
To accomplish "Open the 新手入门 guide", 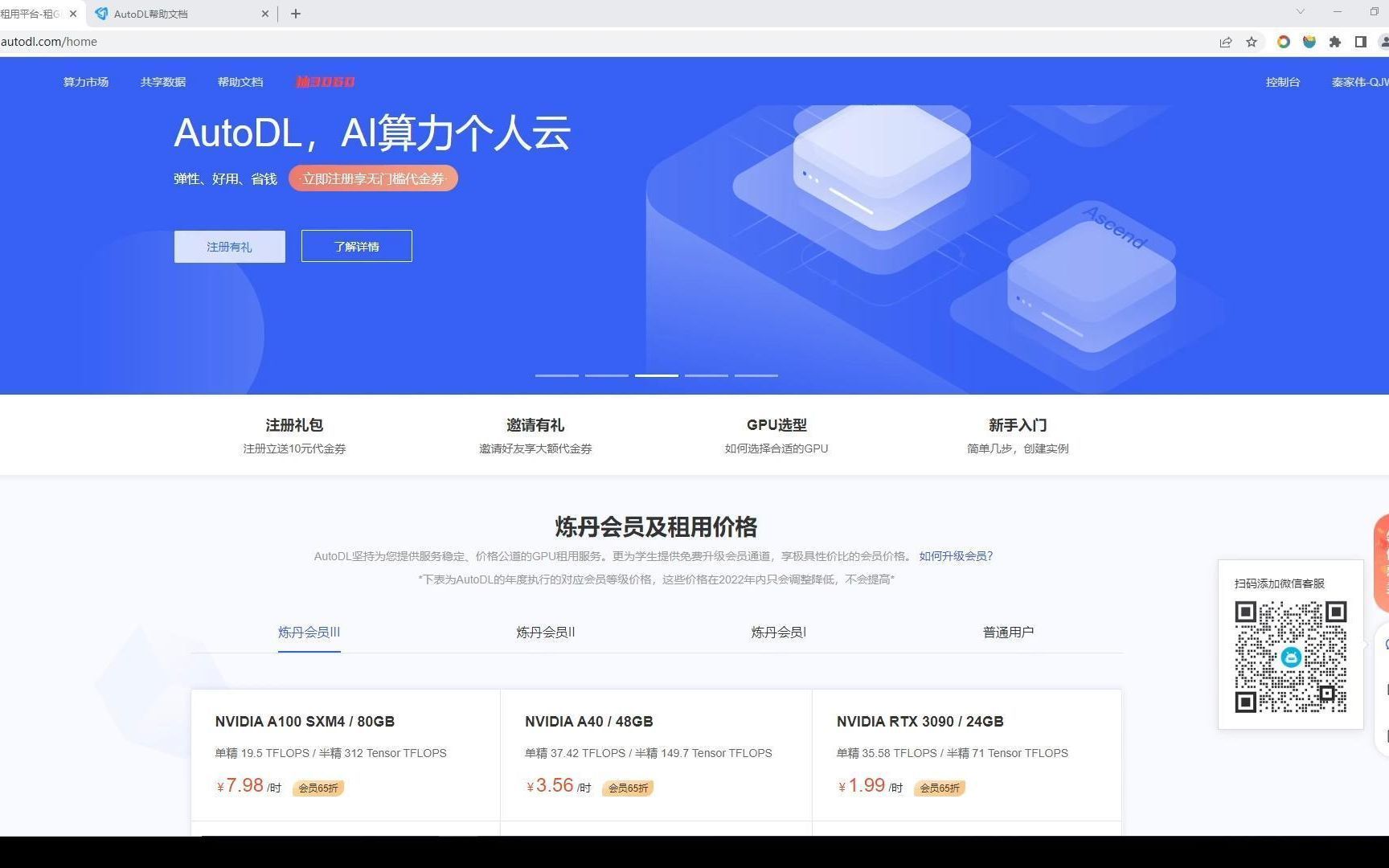I will click(1018, 435).
